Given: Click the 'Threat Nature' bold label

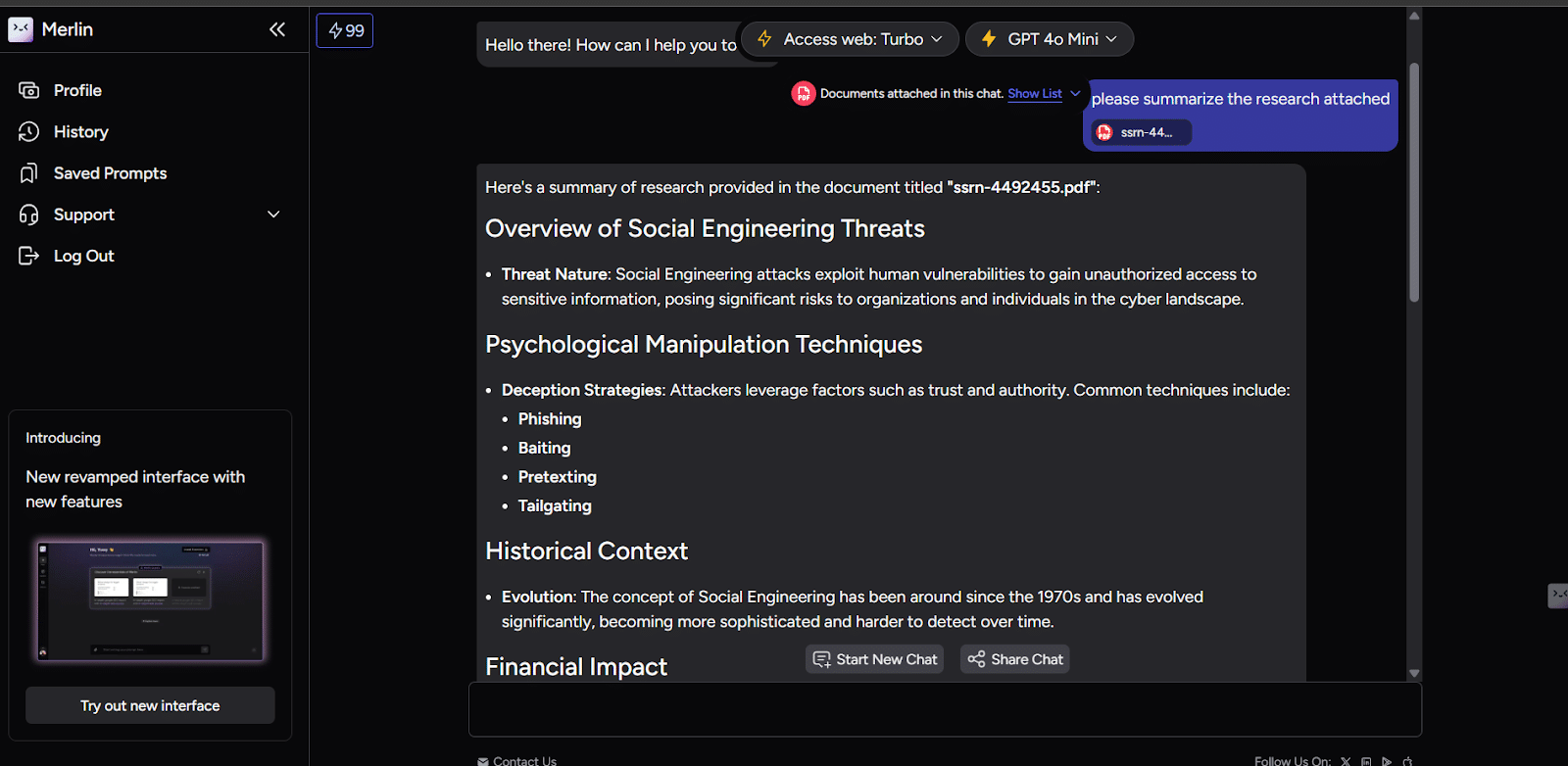Looking at the screenshot, I should 555,274.
